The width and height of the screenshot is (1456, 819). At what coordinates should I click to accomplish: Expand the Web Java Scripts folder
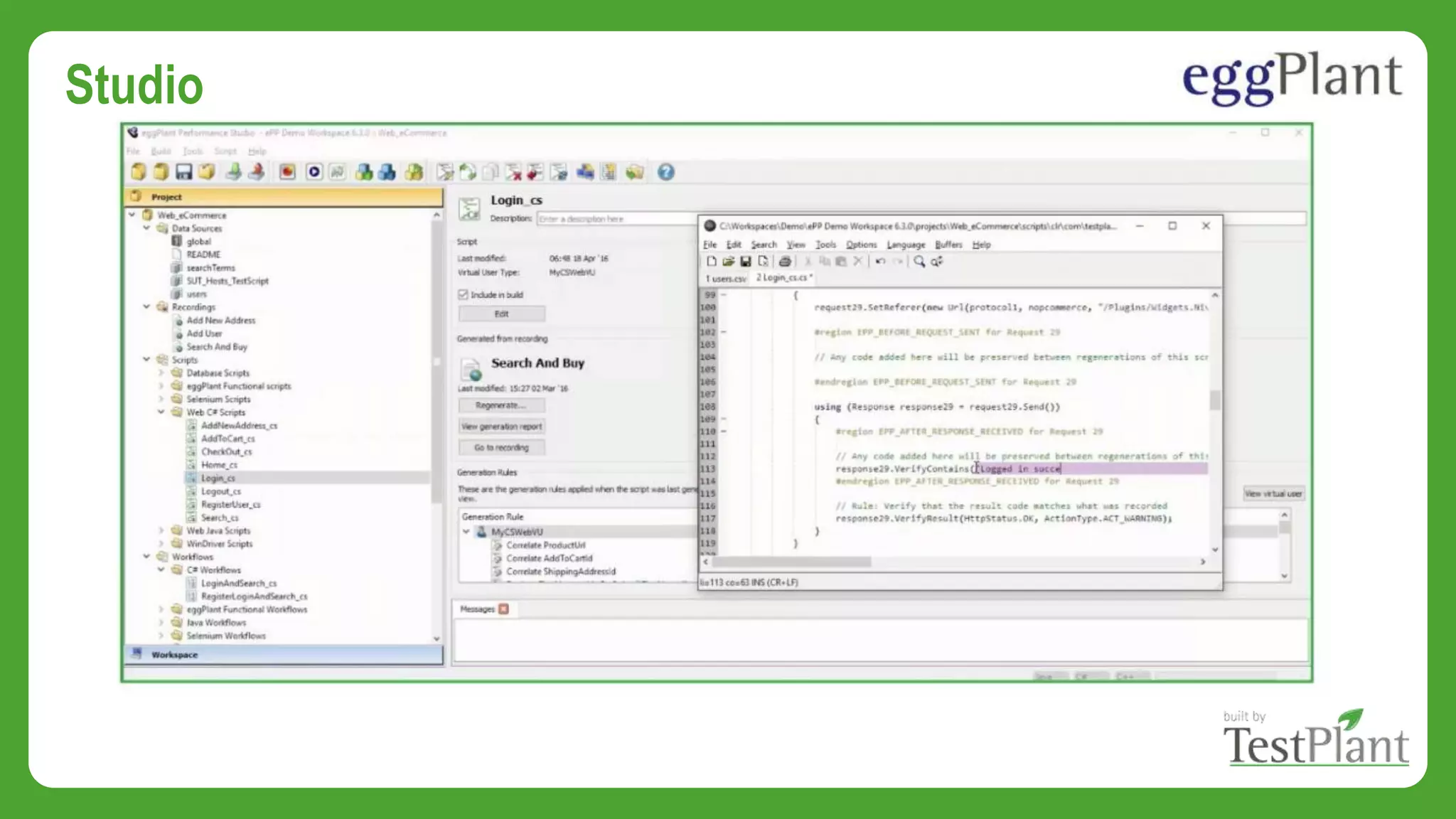coord(161,530)
